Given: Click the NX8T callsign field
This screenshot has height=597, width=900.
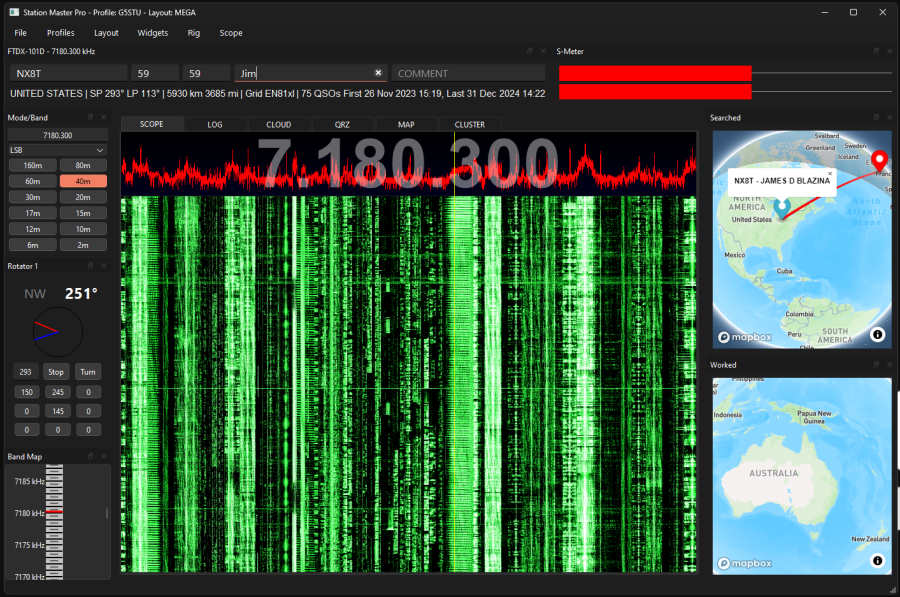Looking at the screenshot, I should coord(68,73).
